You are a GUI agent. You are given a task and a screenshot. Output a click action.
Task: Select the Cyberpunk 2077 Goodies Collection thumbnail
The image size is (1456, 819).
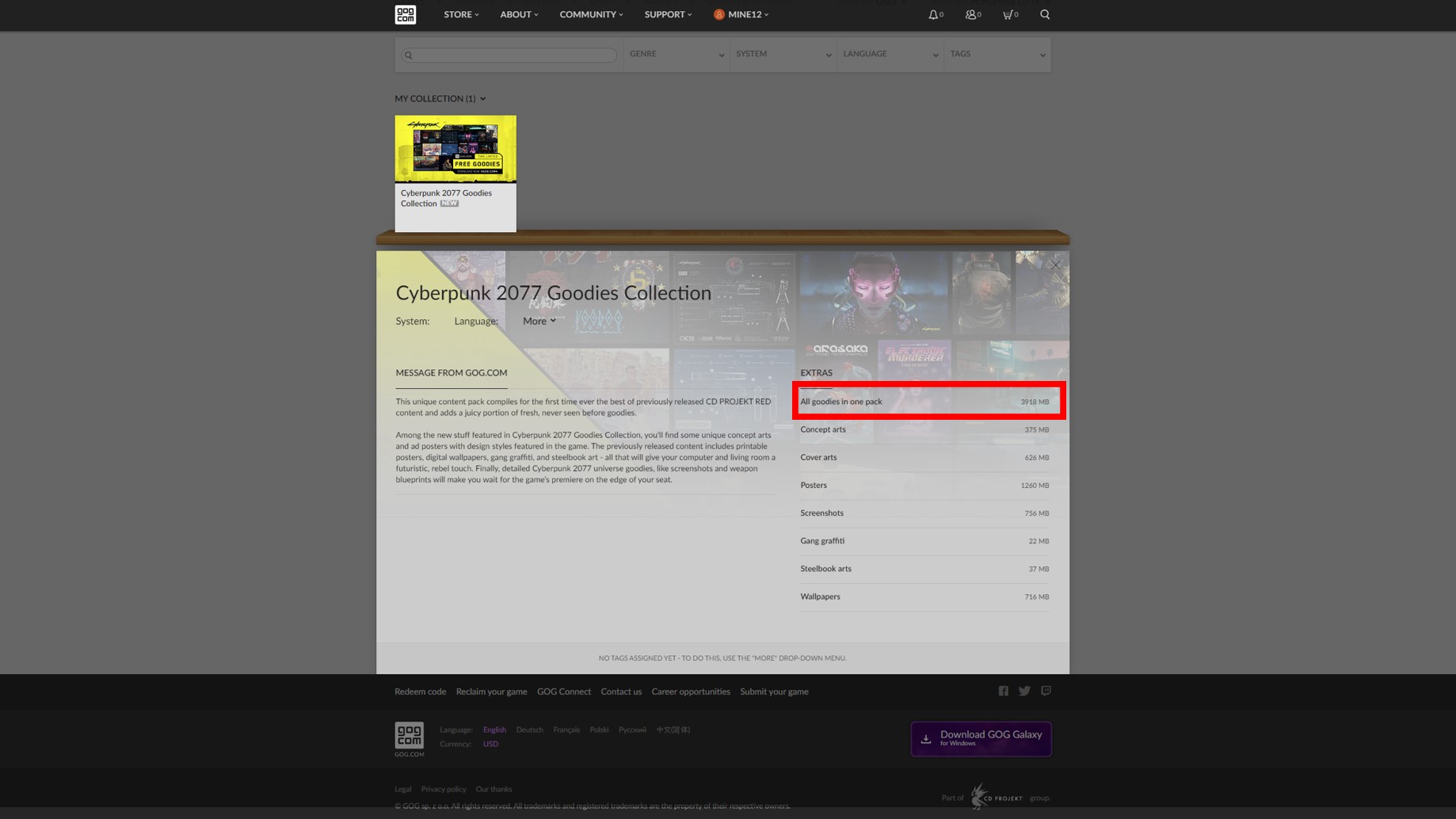click(455, 149)
